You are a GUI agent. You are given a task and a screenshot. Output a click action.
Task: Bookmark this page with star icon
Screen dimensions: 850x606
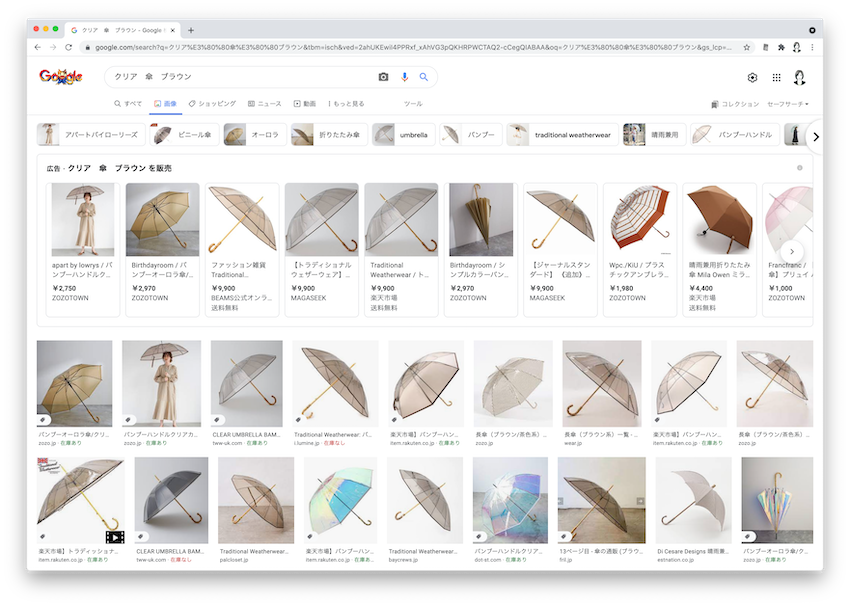[x=746, y=47]
